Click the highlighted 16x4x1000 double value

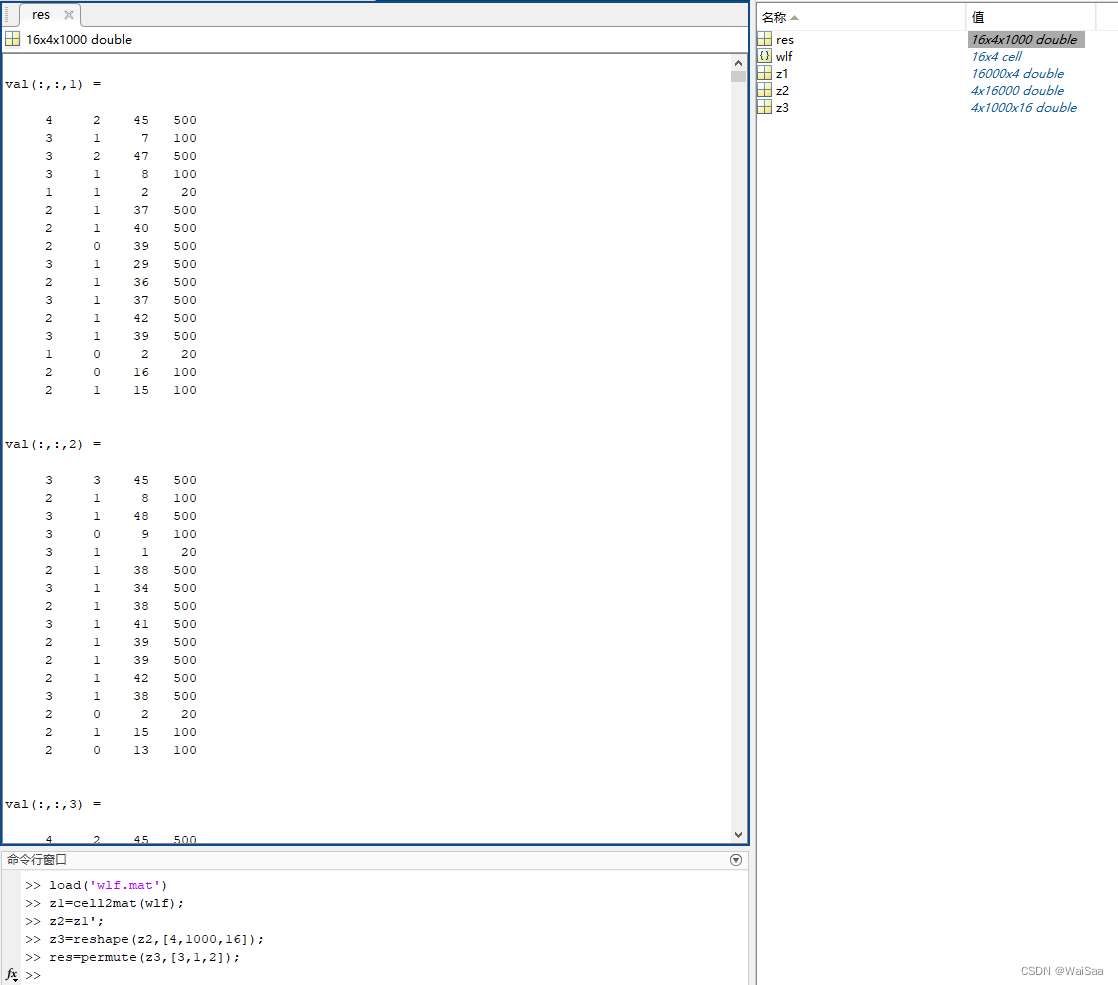pyautogui.click(x=1024, y=39)
